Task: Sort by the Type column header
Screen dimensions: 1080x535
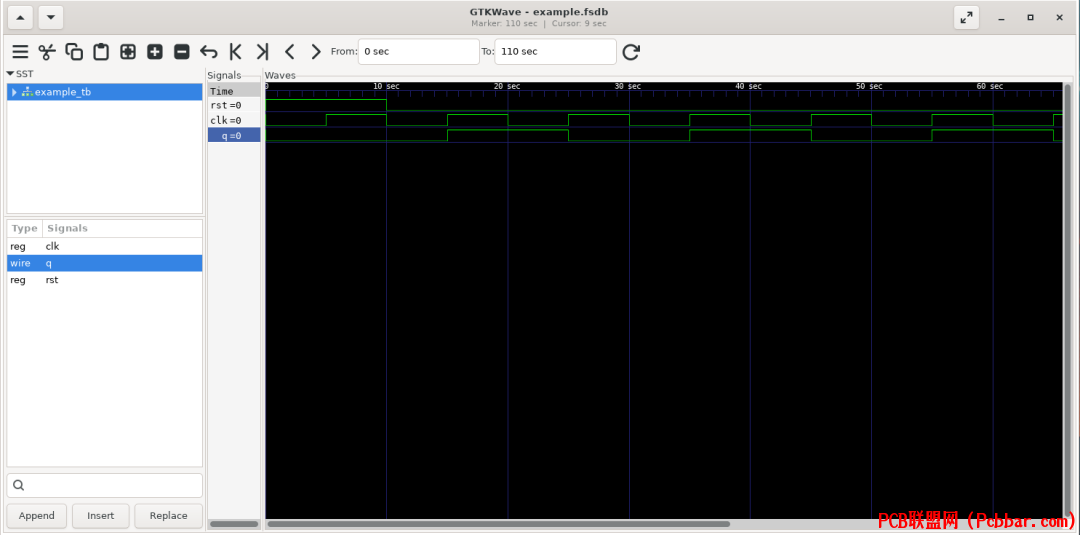Action: point(25,228)
